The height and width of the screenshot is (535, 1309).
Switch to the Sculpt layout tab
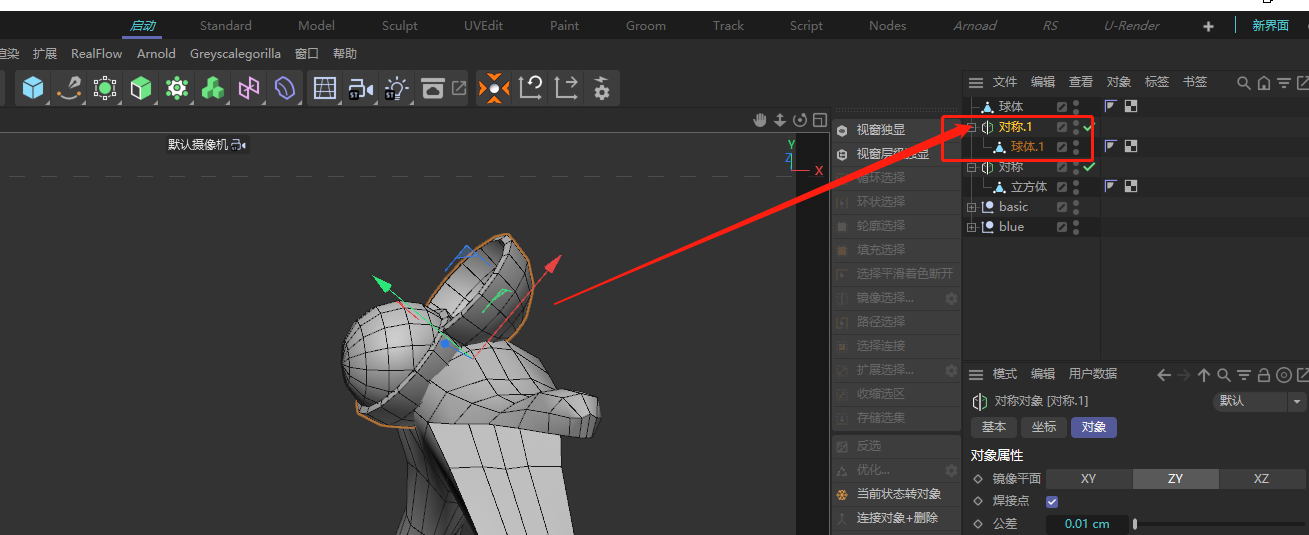[401, 26]
